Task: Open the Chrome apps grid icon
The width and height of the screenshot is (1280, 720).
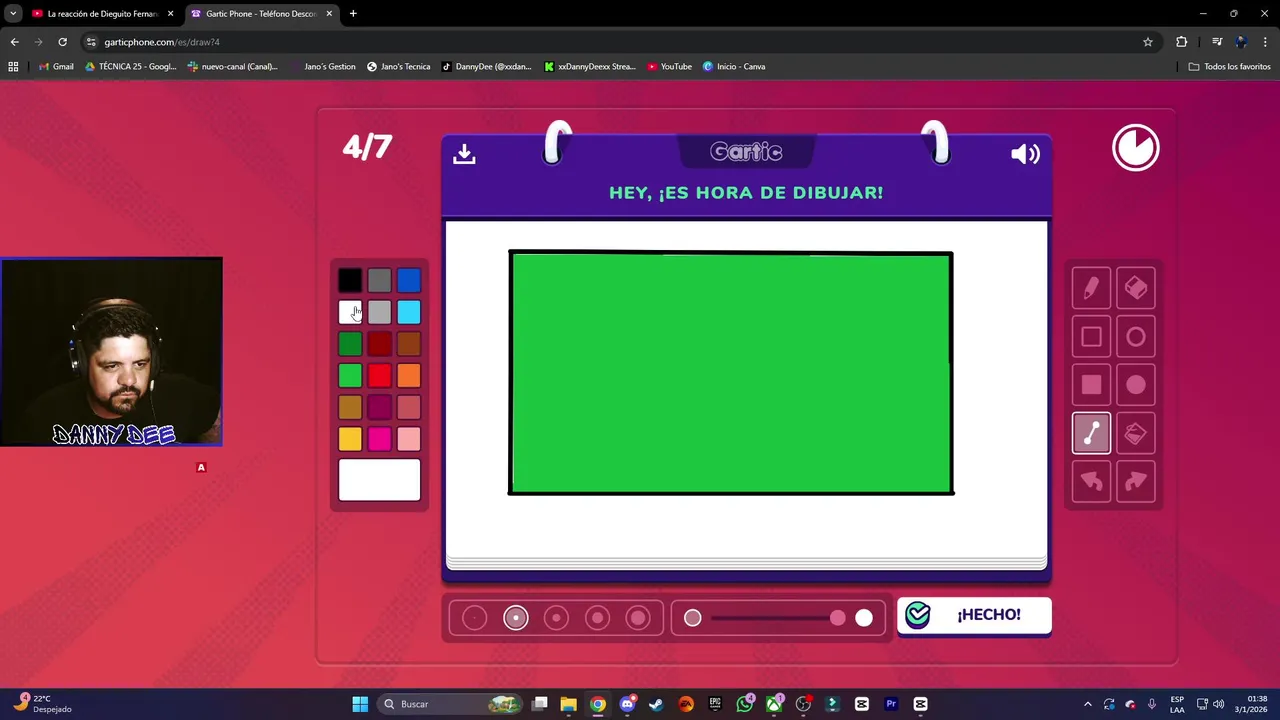Action: [13, 67]
